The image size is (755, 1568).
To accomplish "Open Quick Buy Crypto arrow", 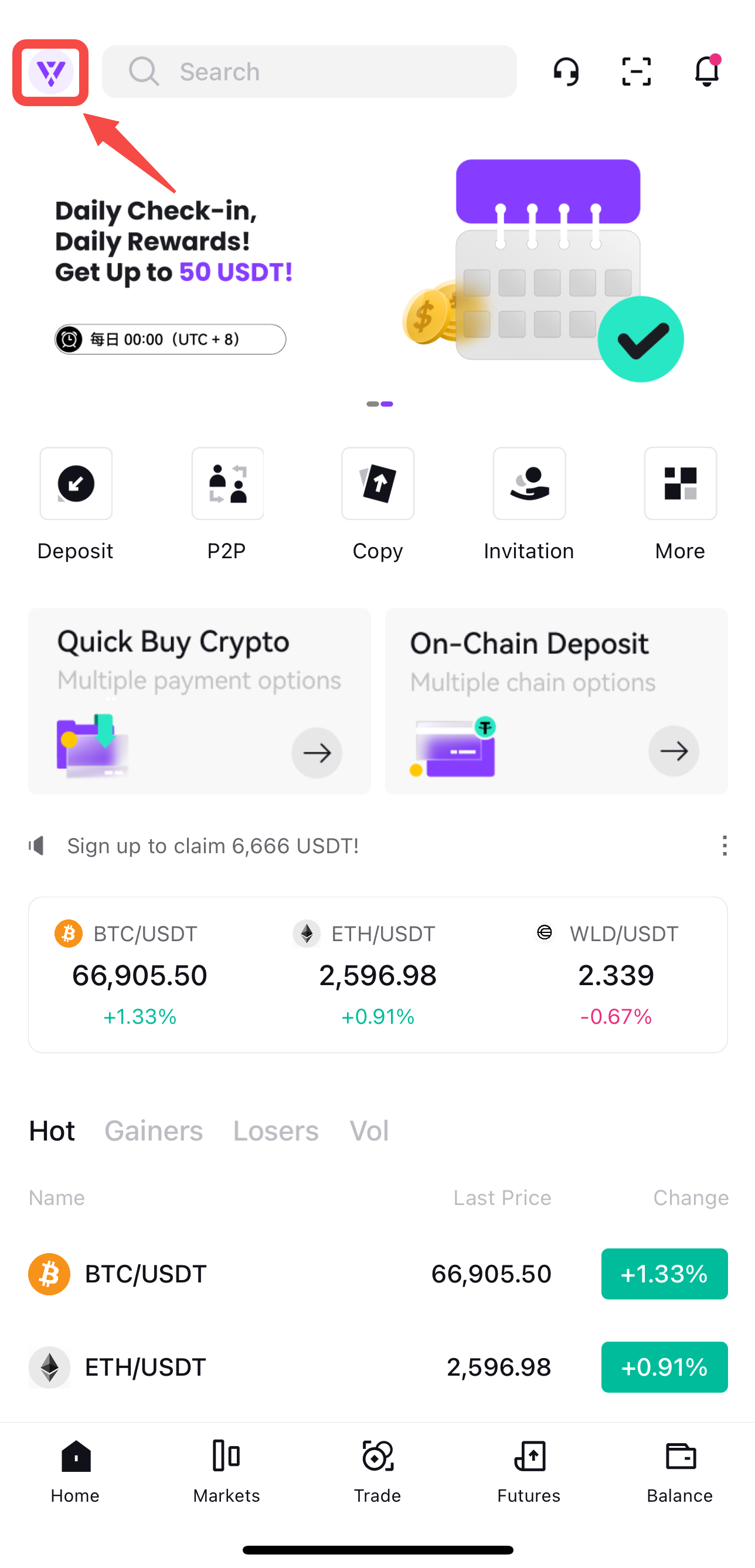I will [317, 753].
